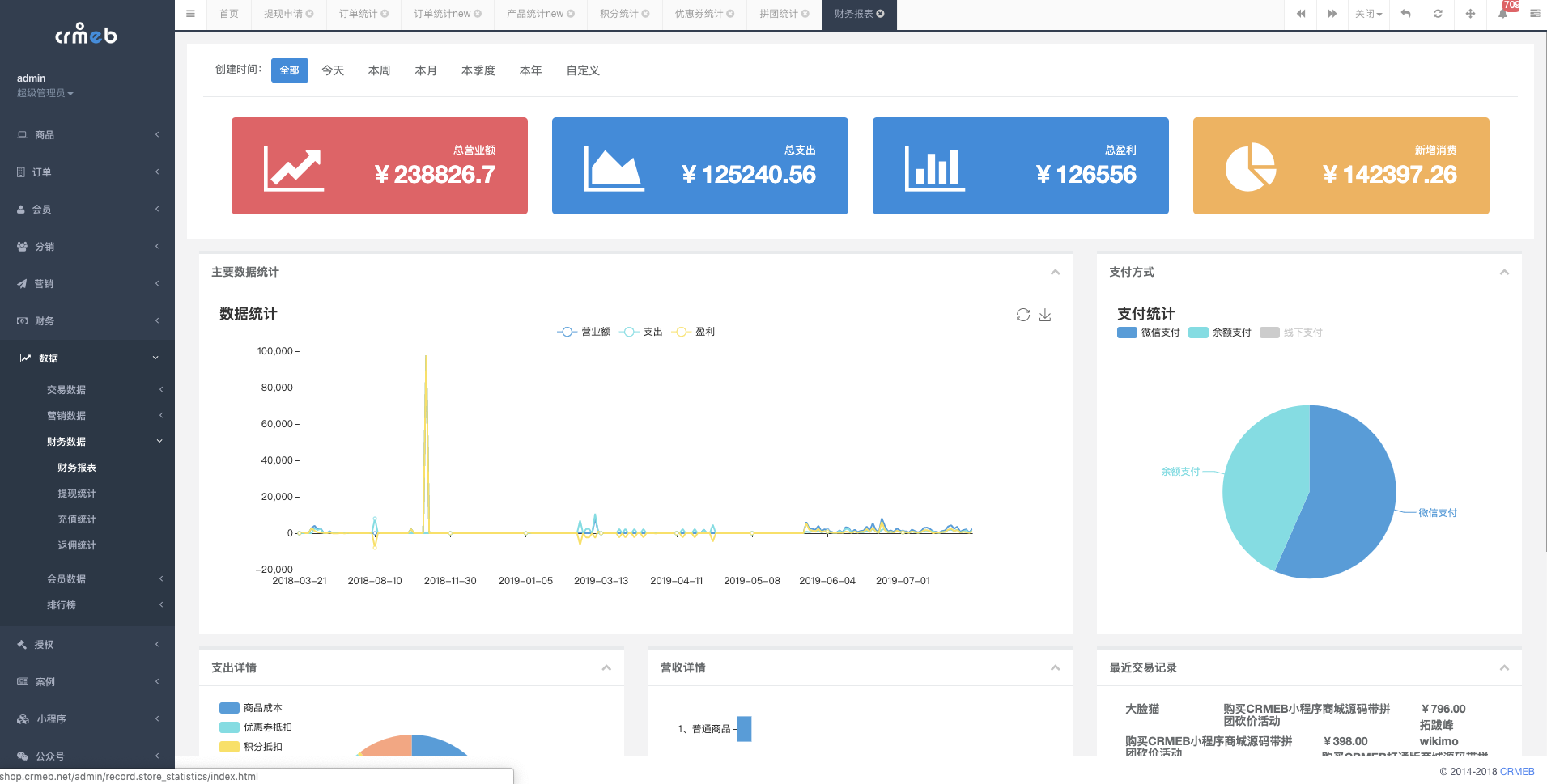Toggle 微信支付 in pie legend
This screenshot has height=784, width=1547.
pyautogui.click(x=1149, y=333)
